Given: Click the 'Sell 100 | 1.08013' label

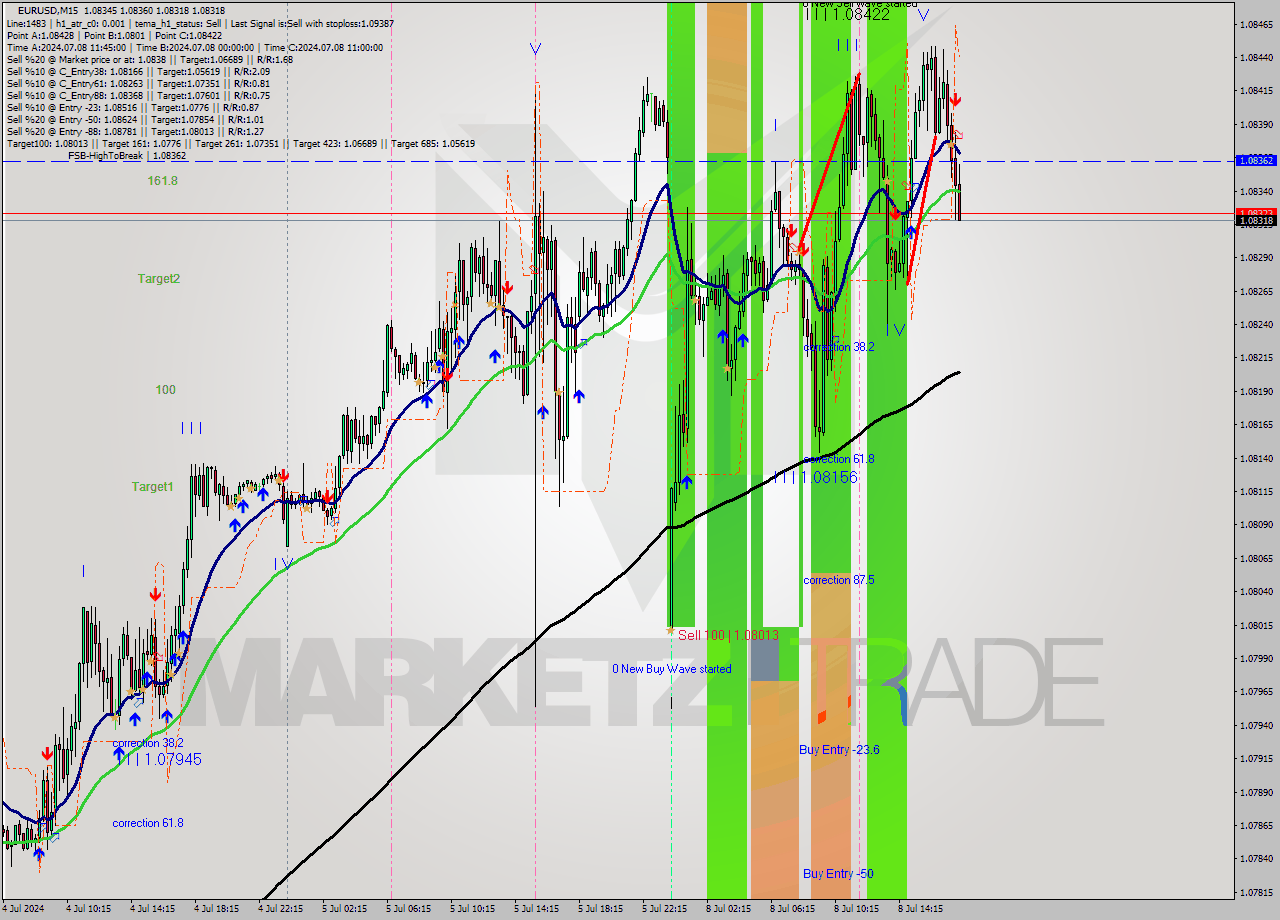Looking at the screenshot, I should 728,635.
